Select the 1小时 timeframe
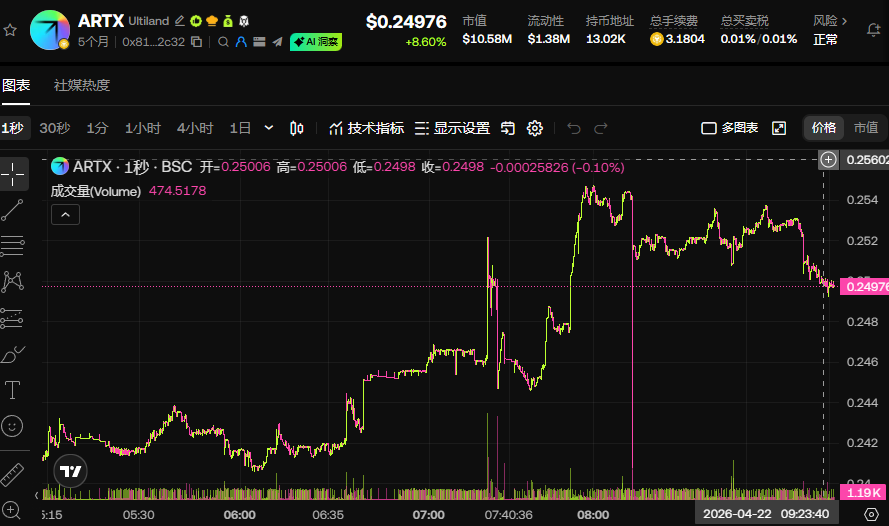Screen dimensions: 889x526 pyautogui.click(x=143, y=128)
